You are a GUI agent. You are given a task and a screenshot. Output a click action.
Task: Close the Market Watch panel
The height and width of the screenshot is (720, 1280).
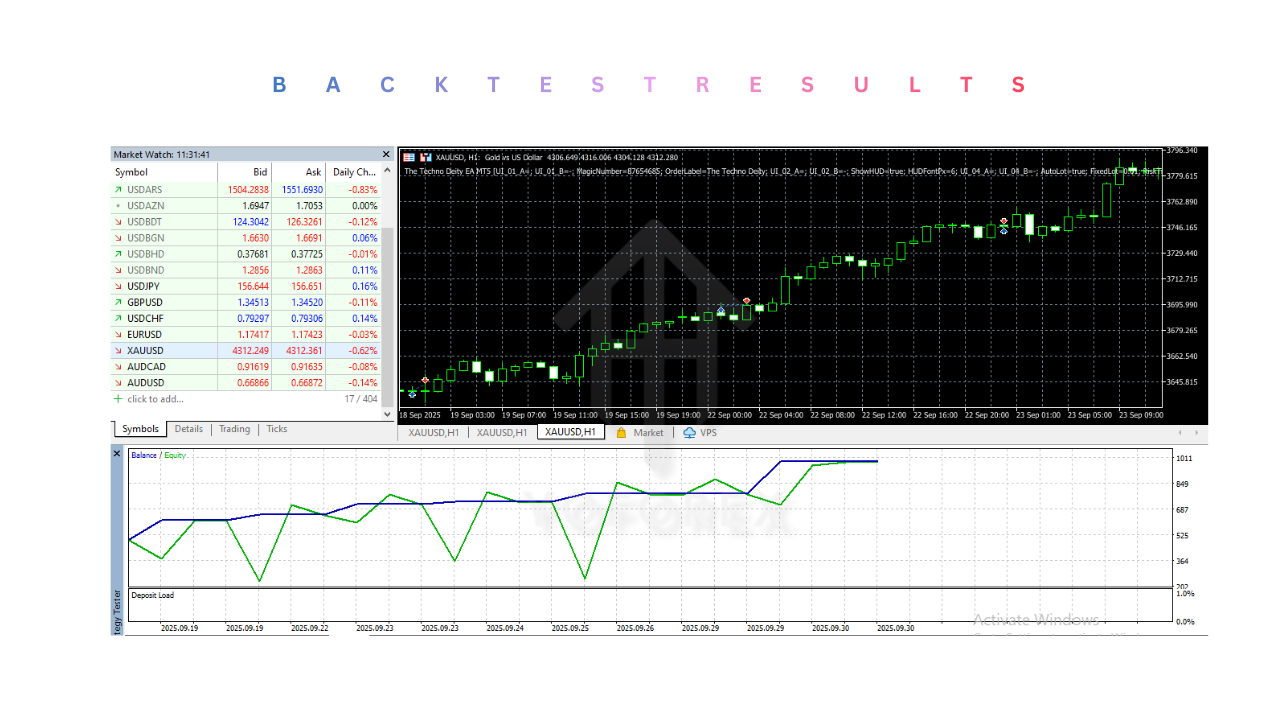coord(386,155)
